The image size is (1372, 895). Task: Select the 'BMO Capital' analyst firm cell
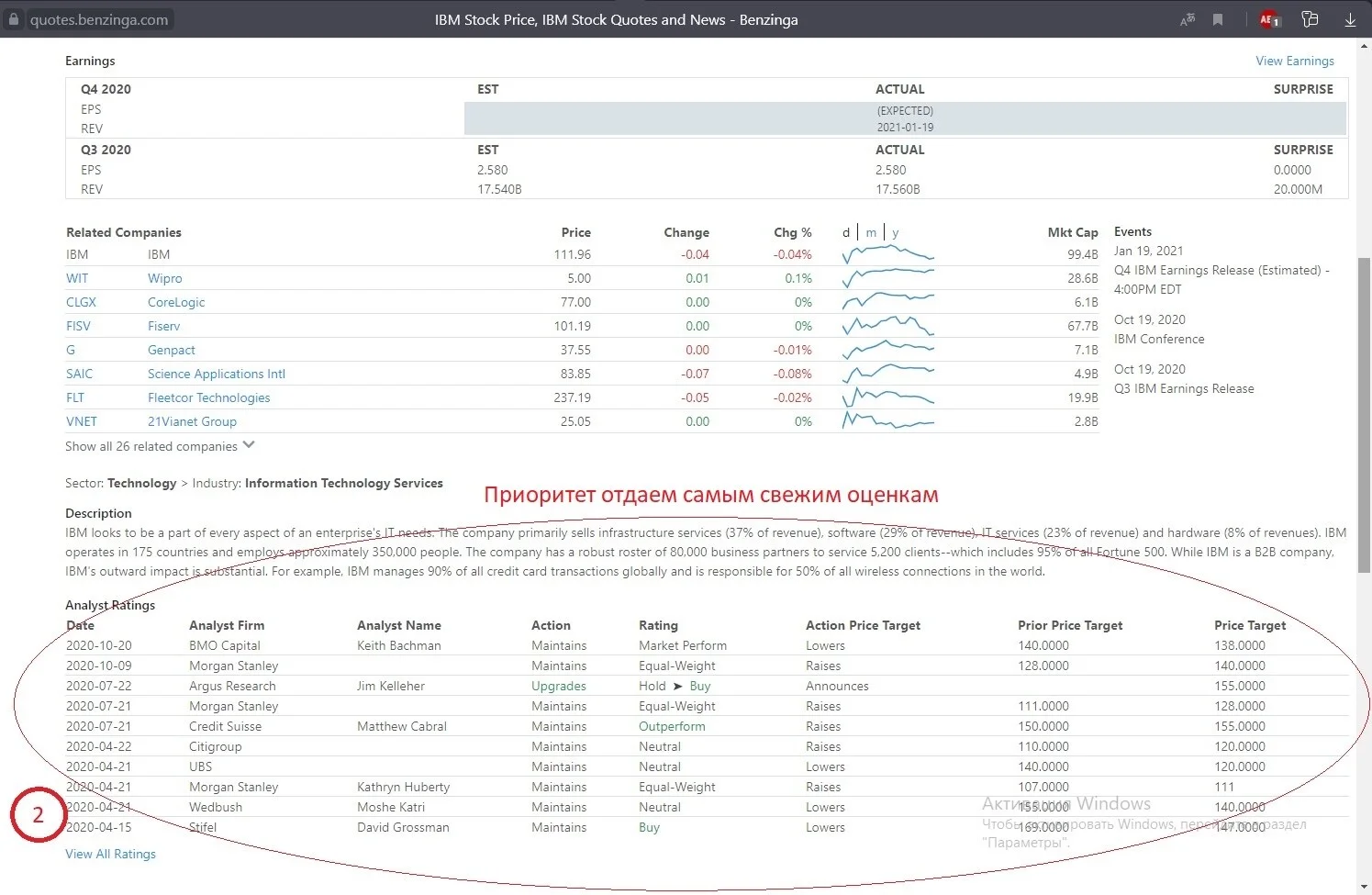click(225, 645)
